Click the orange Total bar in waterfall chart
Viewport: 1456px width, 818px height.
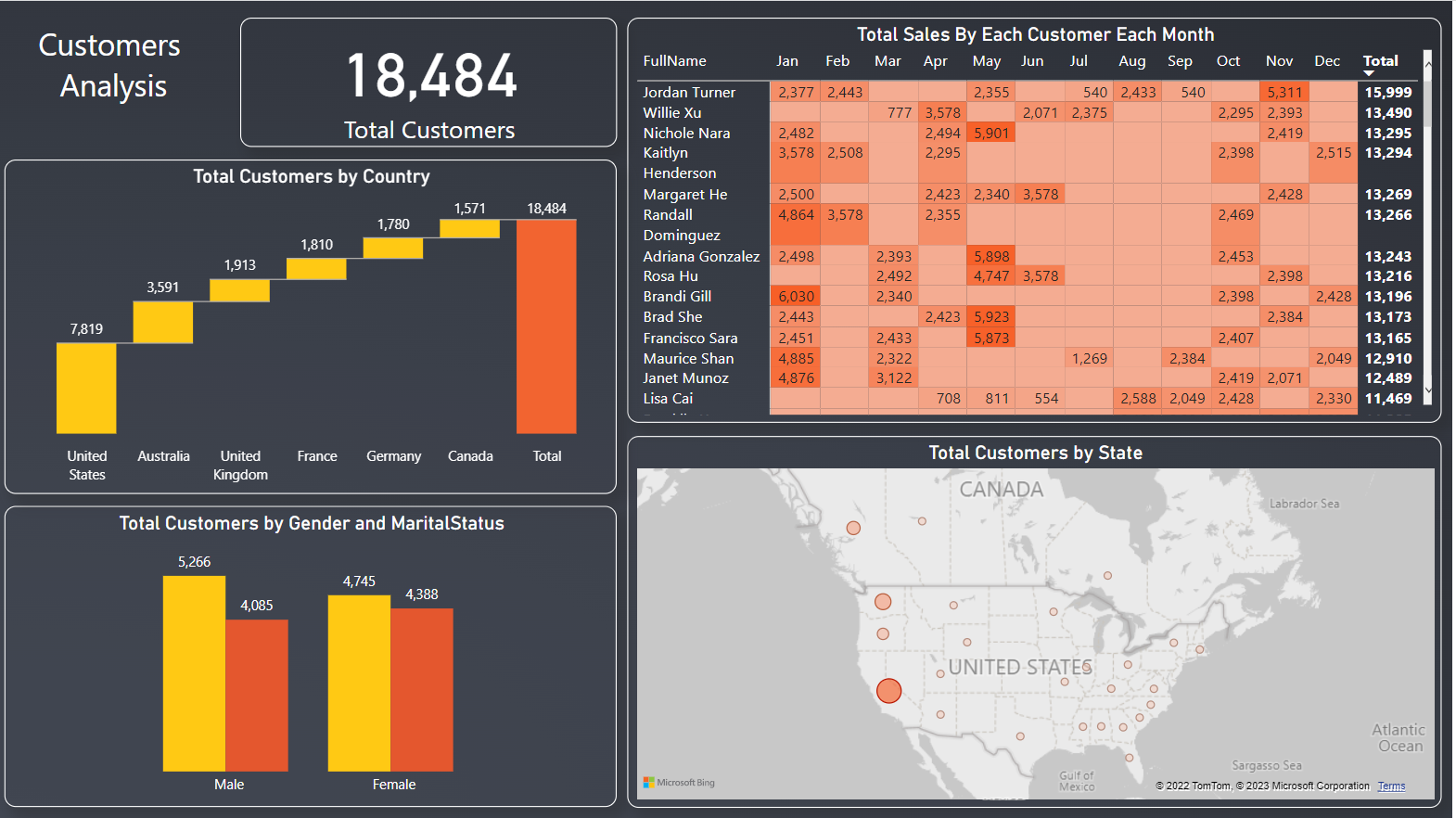point(546,326)
